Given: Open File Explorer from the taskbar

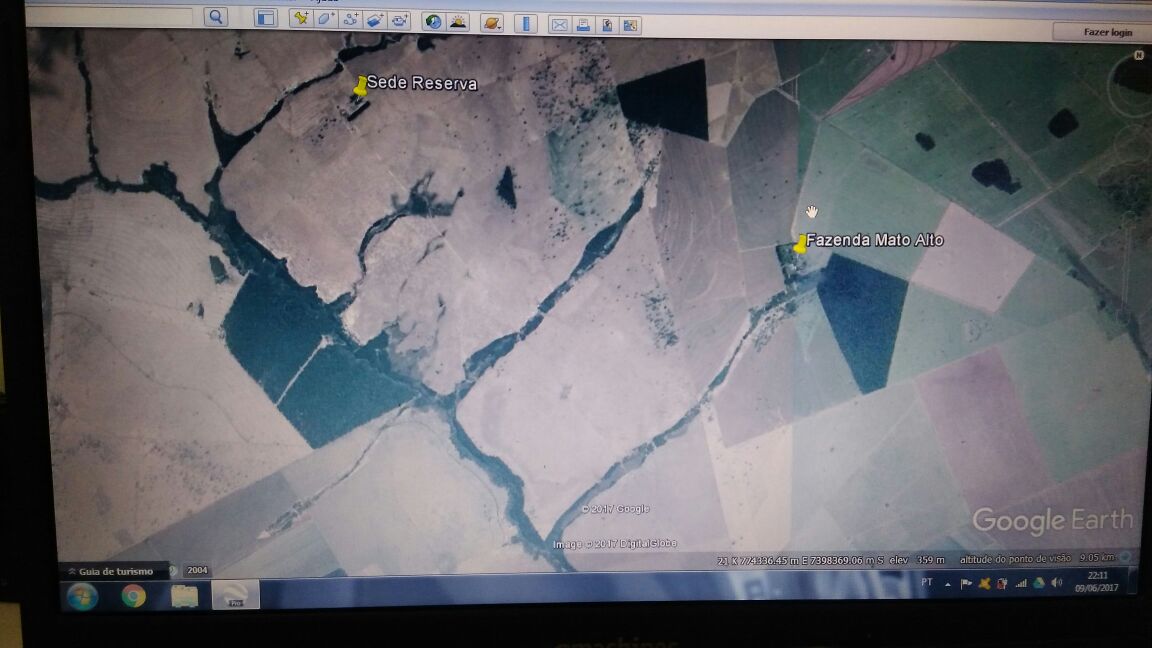Looking at the screenshot, I should click(184, 596).
